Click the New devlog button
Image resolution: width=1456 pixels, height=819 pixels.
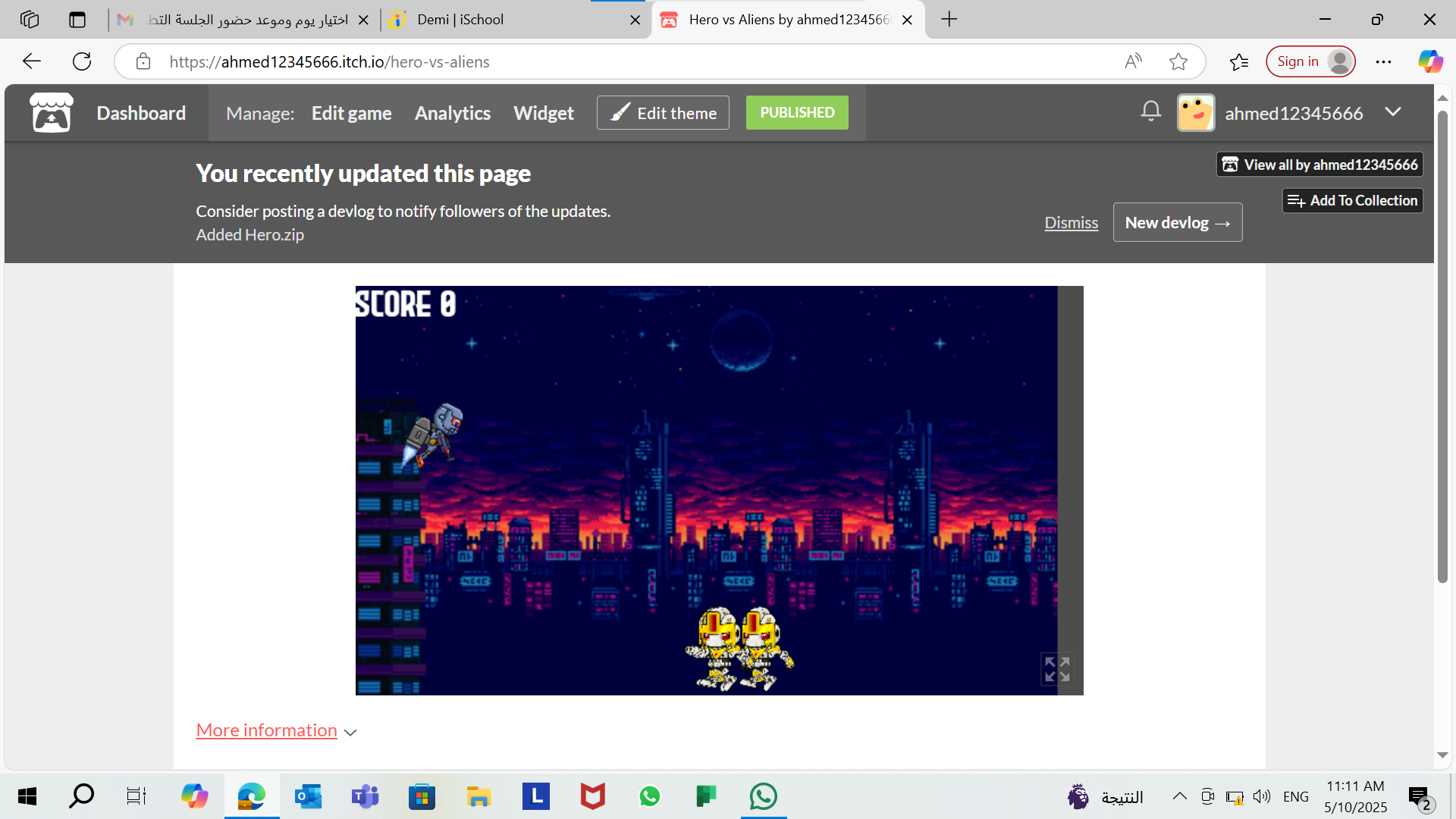coord(1177,222)
